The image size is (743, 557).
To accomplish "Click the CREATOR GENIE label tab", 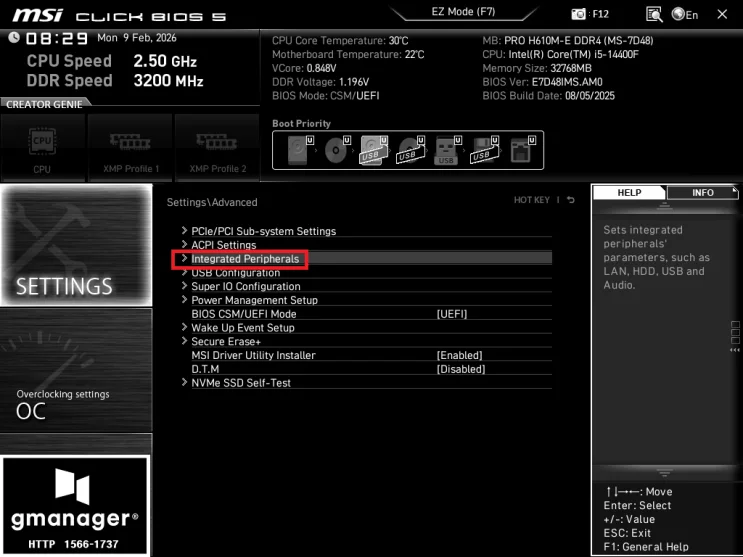I will click(44, 104).
